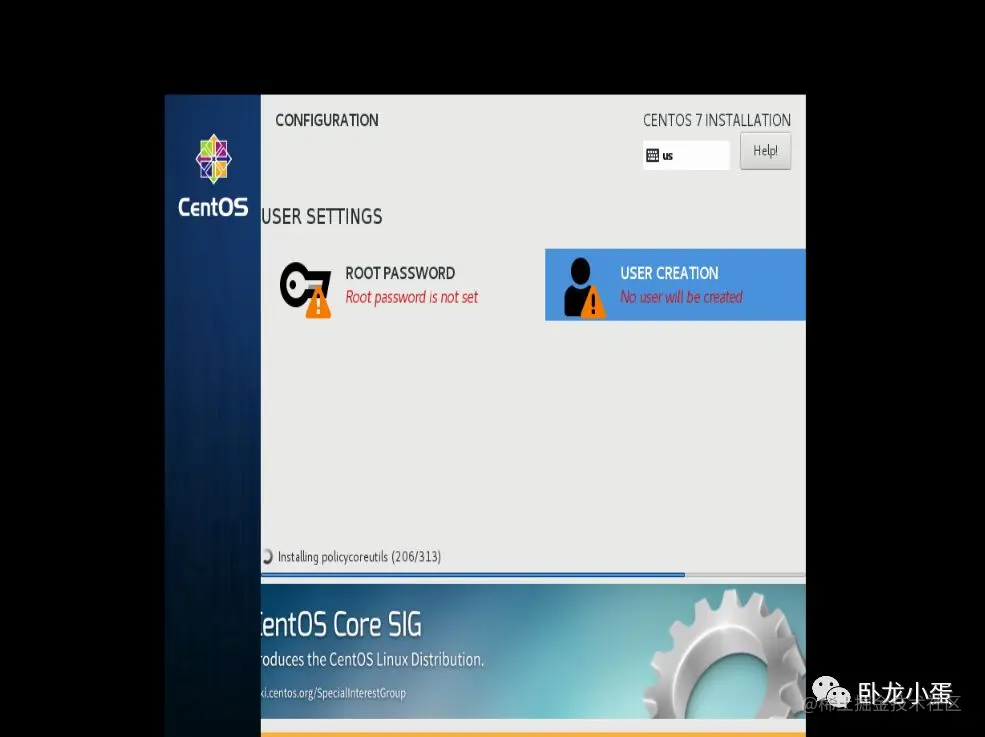
Task: Click the USER SETTINGS heading
Action: coord(322,217)
